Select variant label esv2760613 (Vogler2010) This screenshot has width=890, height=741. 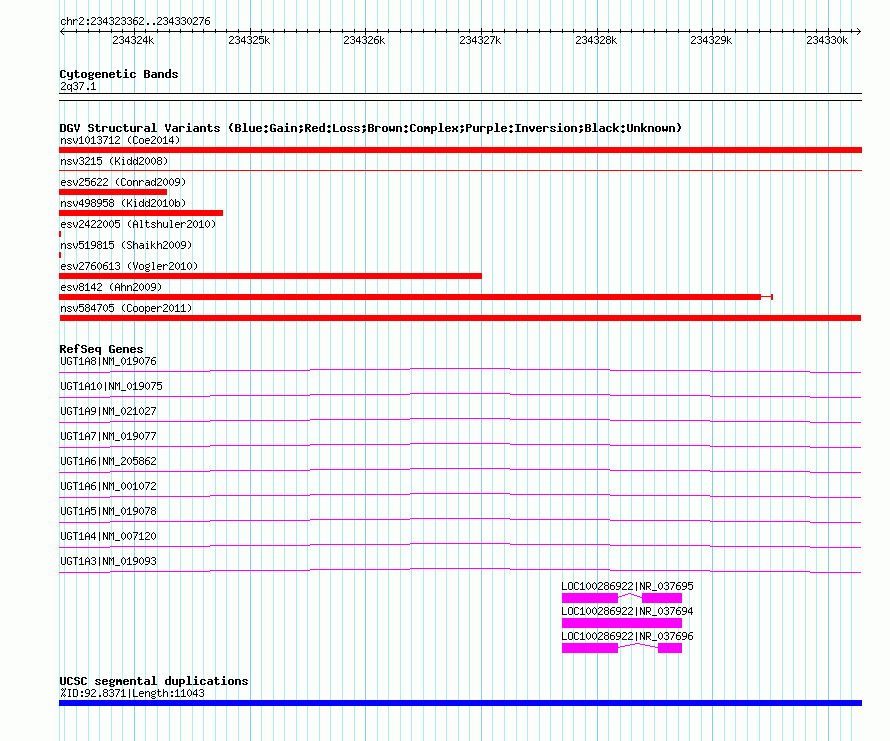[129, 266]
